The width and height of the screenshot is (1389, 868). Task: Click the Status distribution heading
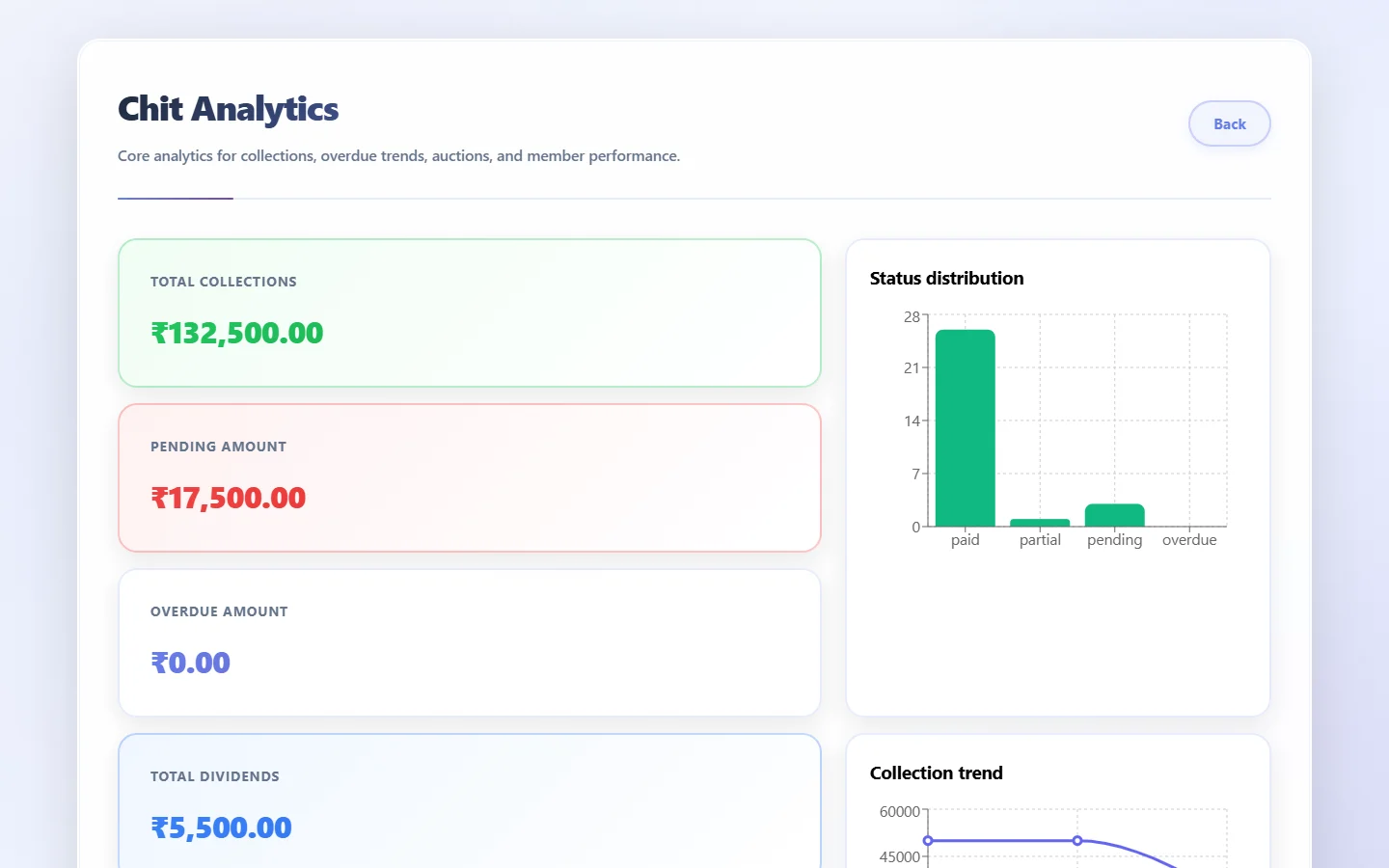(946, 279)
